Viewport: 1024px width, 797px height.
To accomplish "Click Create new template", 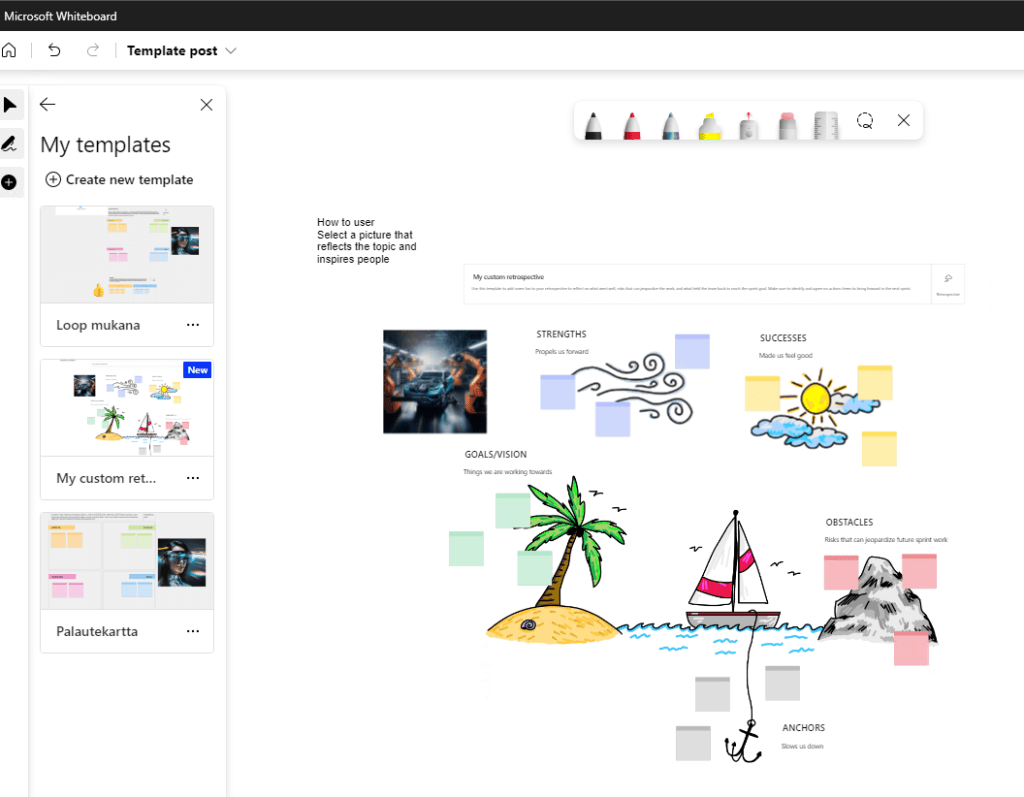I will tap(120, 180).
